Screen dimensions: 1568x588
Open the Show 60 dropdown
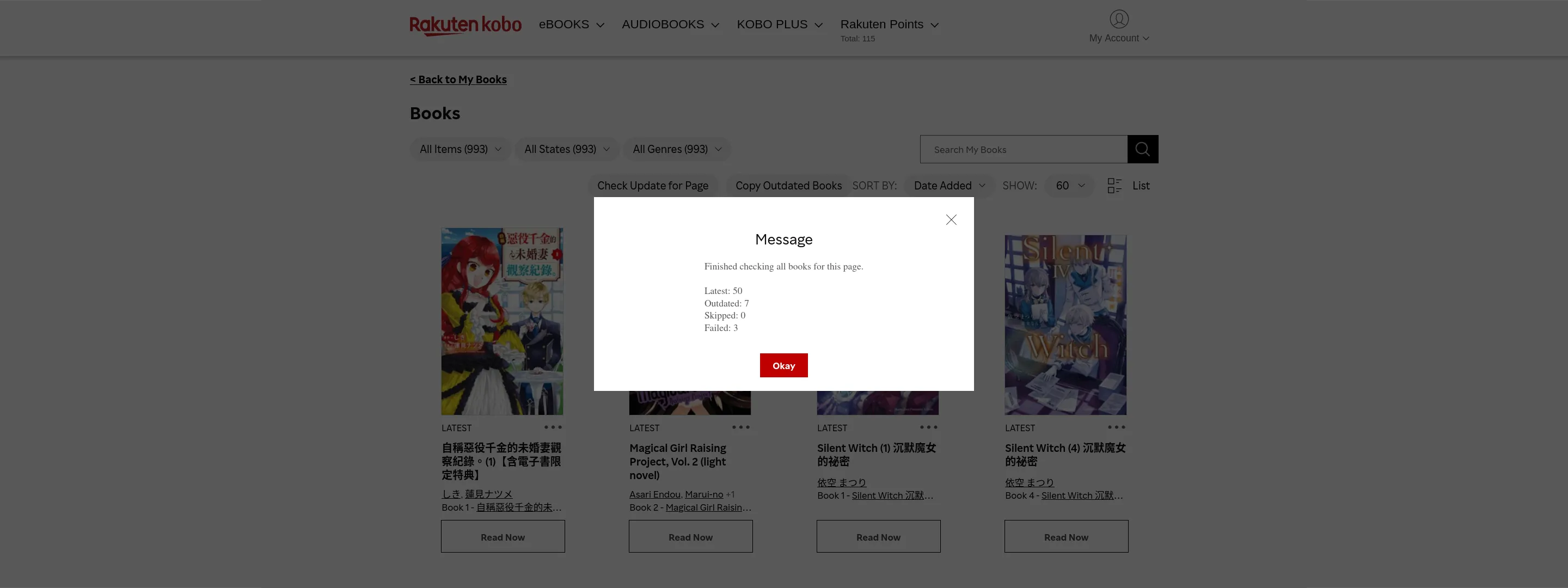pyautogui.click(x=1069, y=186)
